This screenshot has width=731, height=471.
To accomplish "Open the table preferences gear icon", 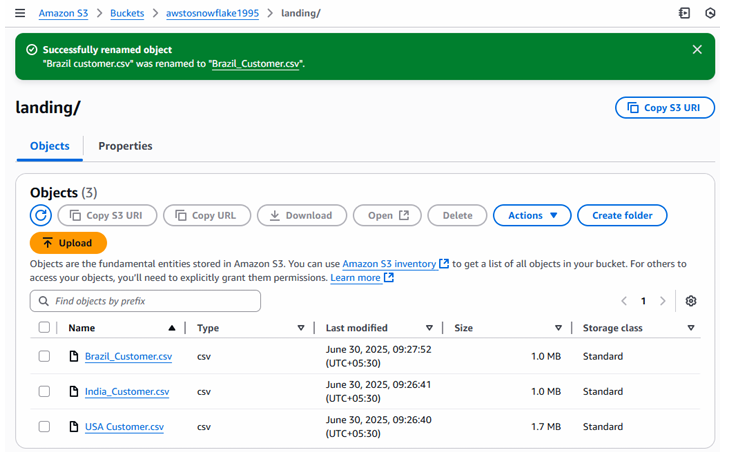I will (x=690, y=301).
